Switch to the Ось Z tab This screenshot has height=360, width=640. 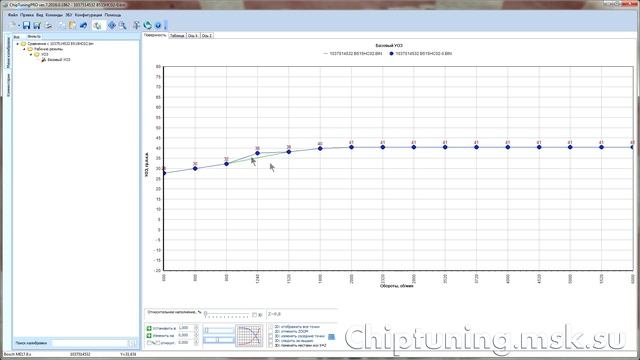[x=207, y=36]
